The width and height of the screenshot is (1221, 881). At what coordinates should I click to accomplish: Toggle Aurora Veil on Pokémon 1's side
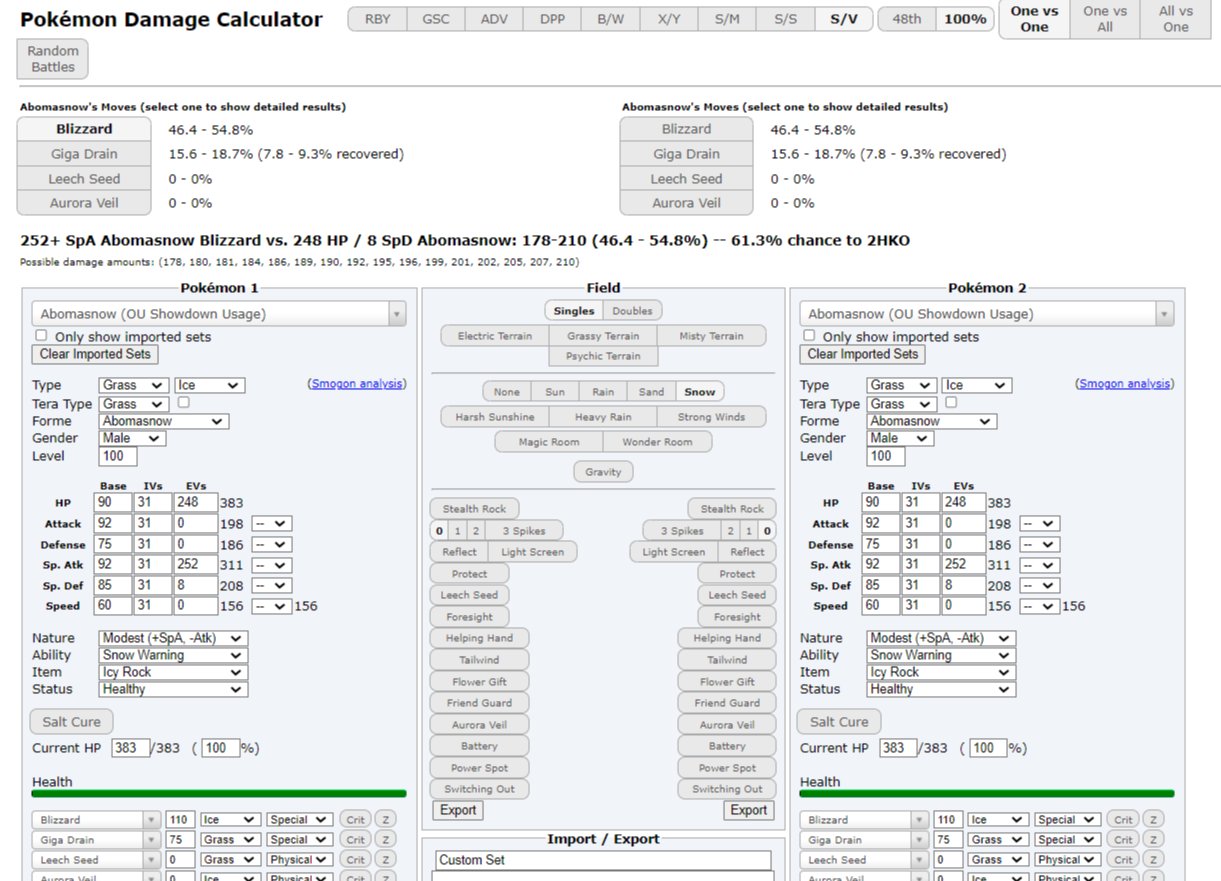coord(479,724)
